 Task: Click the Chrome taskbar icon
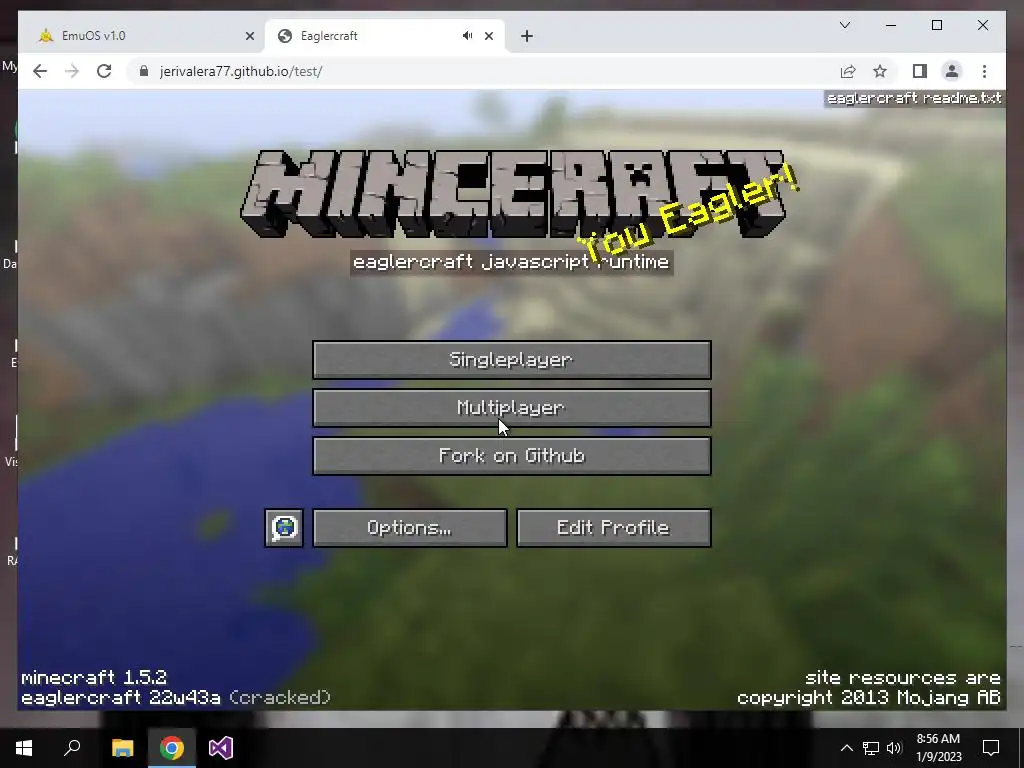click(x=172, y=748)
